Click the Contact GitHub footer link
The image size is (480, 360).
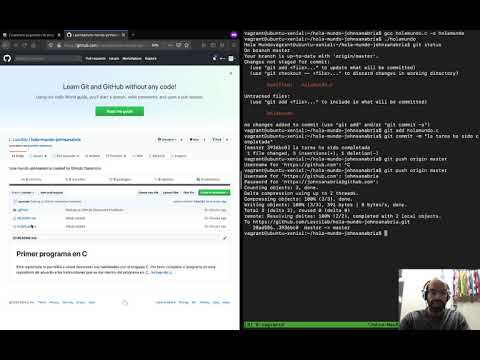(x=165, y=302)
